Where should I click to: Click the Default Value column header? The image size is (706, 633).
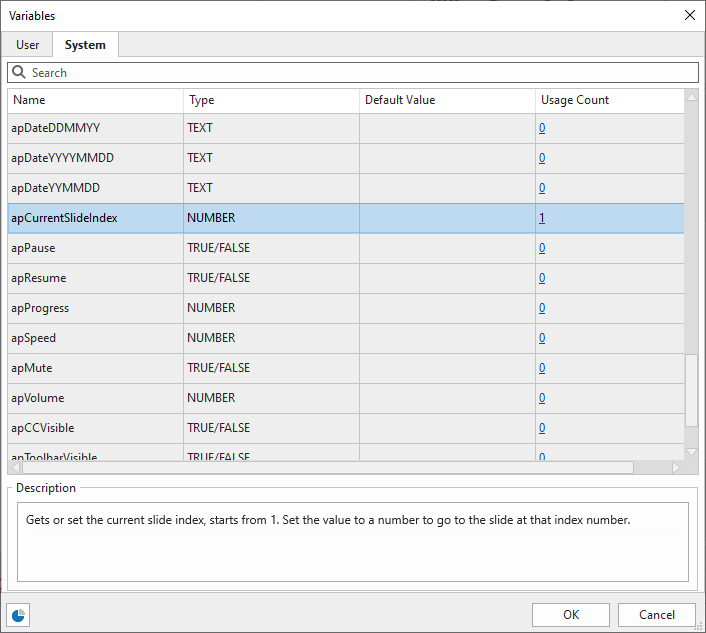pyautogui.click(x=447, y=100)
